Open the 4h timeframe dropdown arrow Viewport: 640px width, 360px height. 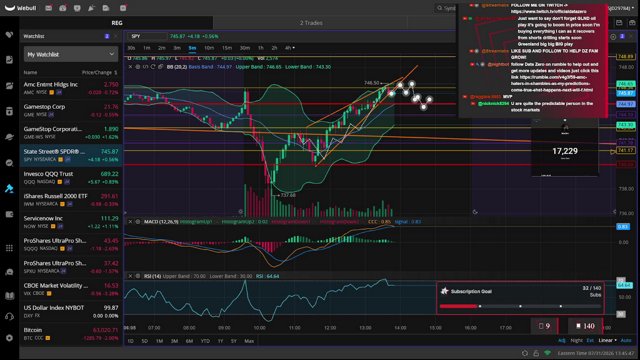click(293, 48)
